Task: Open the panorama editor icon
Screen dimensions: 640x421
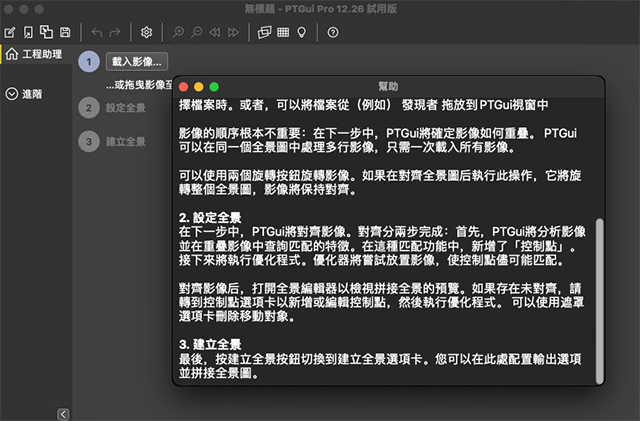Action: pyautogui.click(x=264, y=32)
